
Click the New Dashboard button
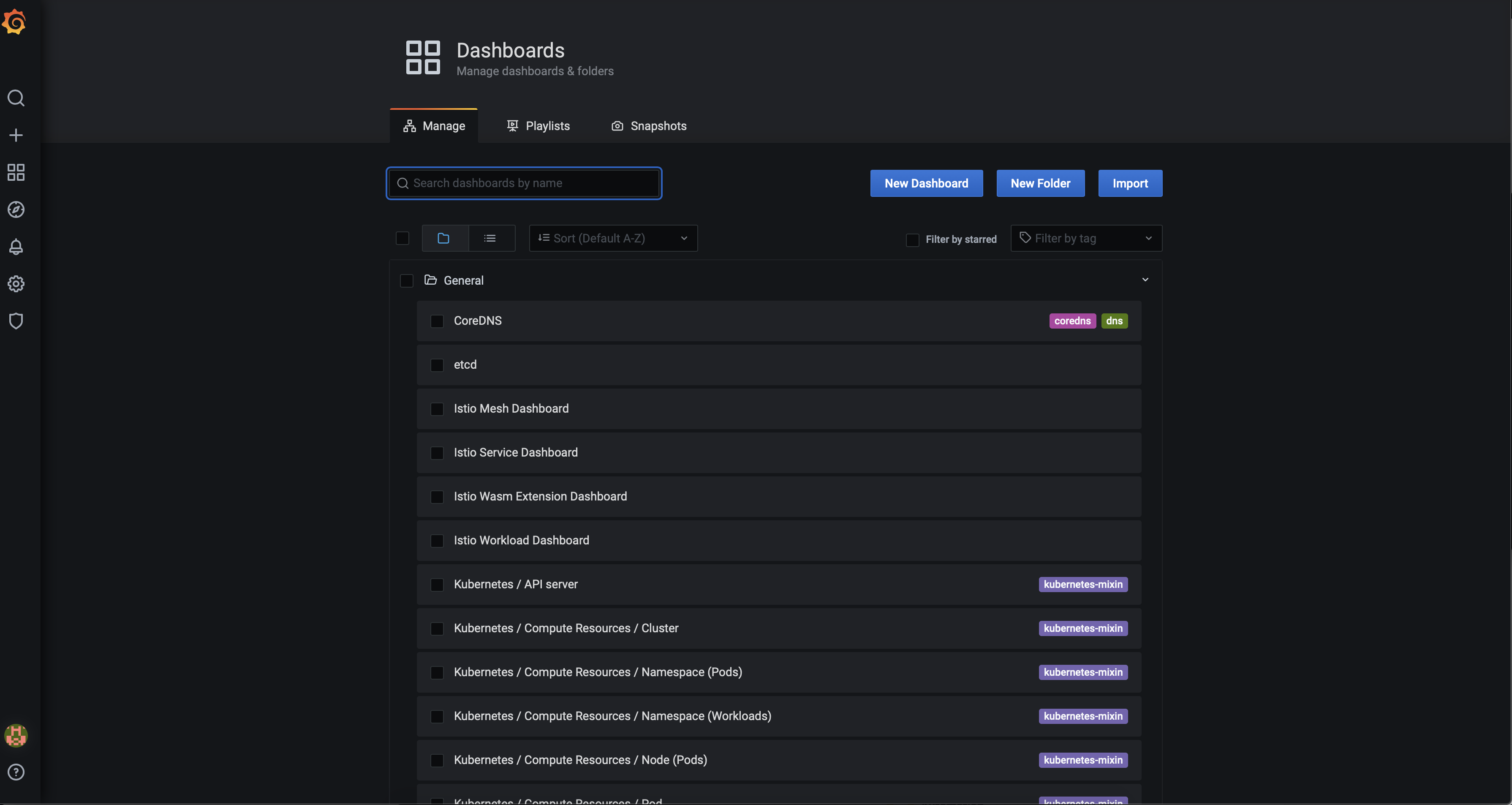[926, 184]
